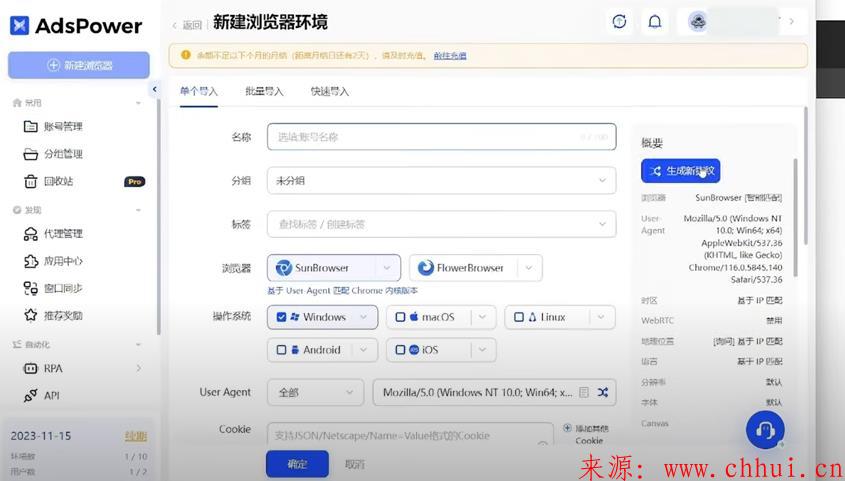
Task: Collapse the 自动化 sidebar section
Action: coord(138,344)
